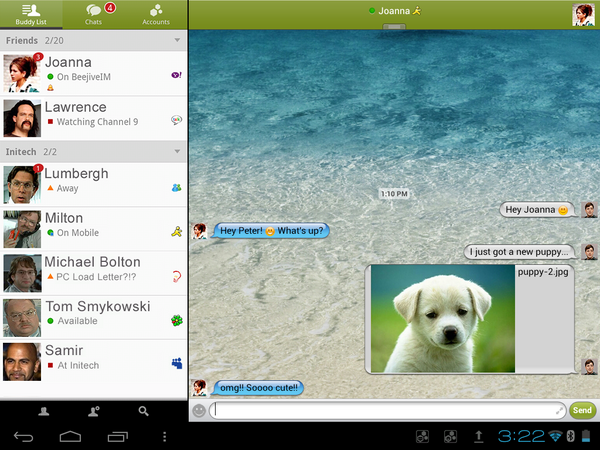Open Joanna's profile picture in the chat header
Image resolution: width=600 pixels, height=450 pixels.
pos(584,15)
